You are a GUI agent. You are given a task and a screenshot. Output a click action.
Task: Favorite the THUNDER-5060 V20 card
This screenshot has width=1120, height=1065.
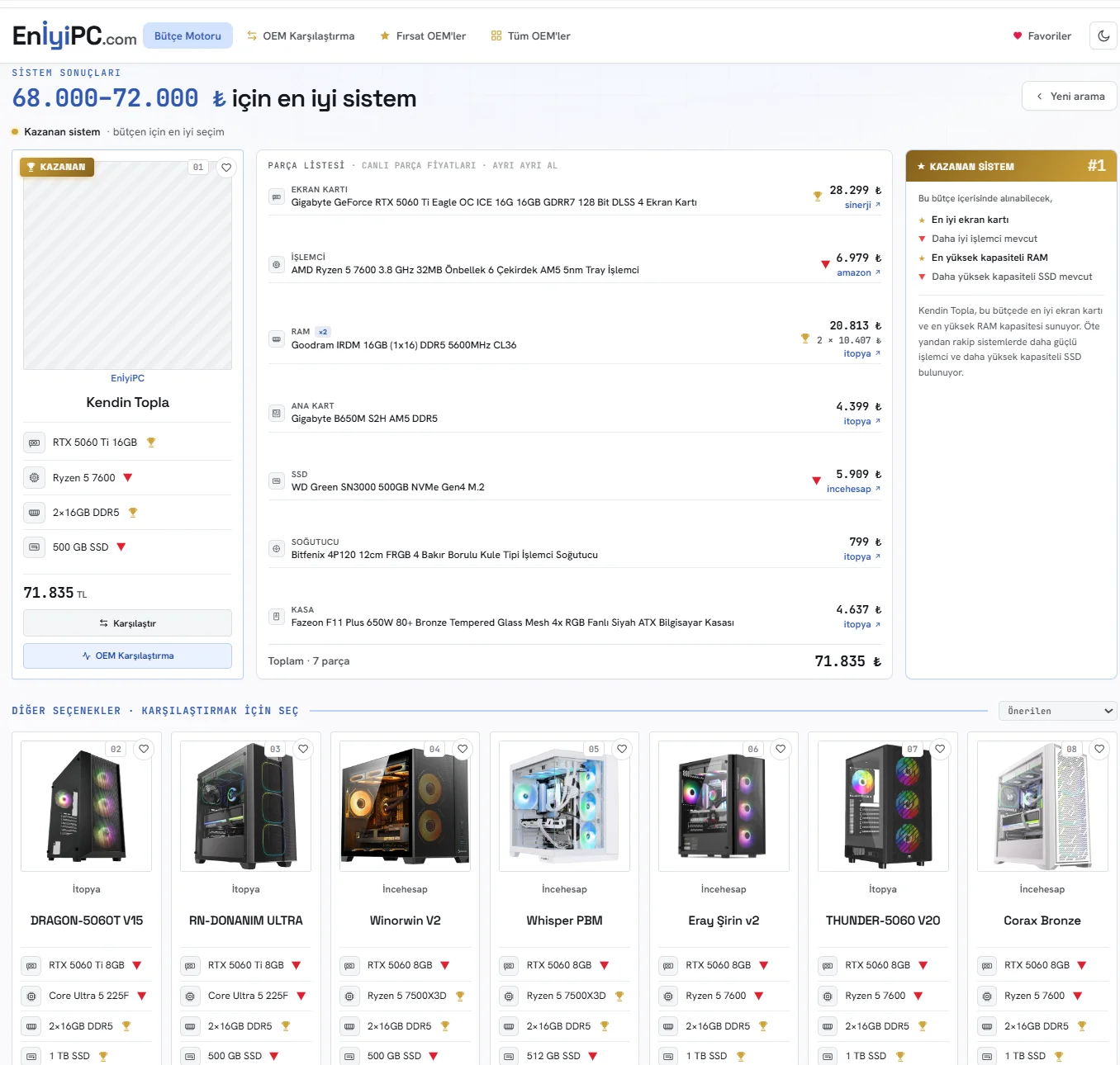(x=940, y=749)
